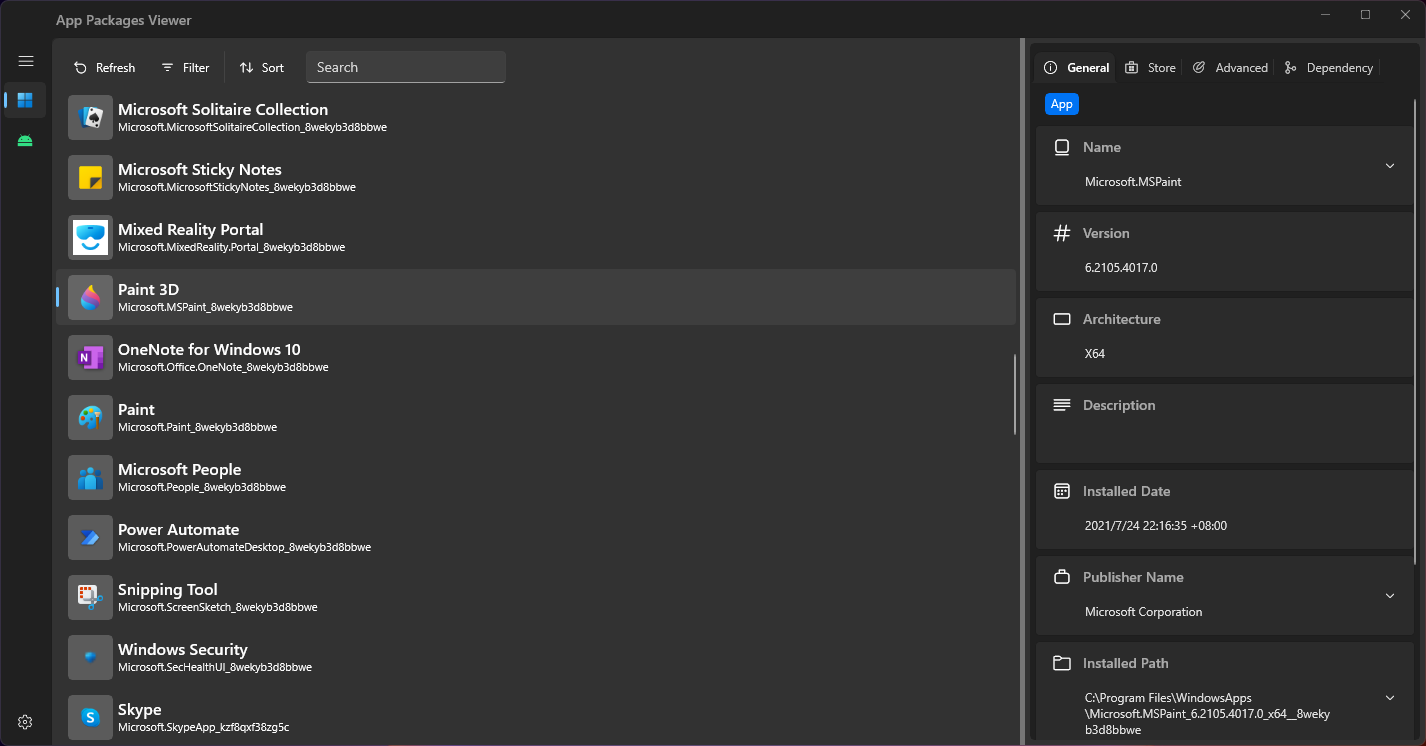Screen dimensions: 1426x746
Task: Expand the Publisher Name chevron
Action: tap(1389, 596)
